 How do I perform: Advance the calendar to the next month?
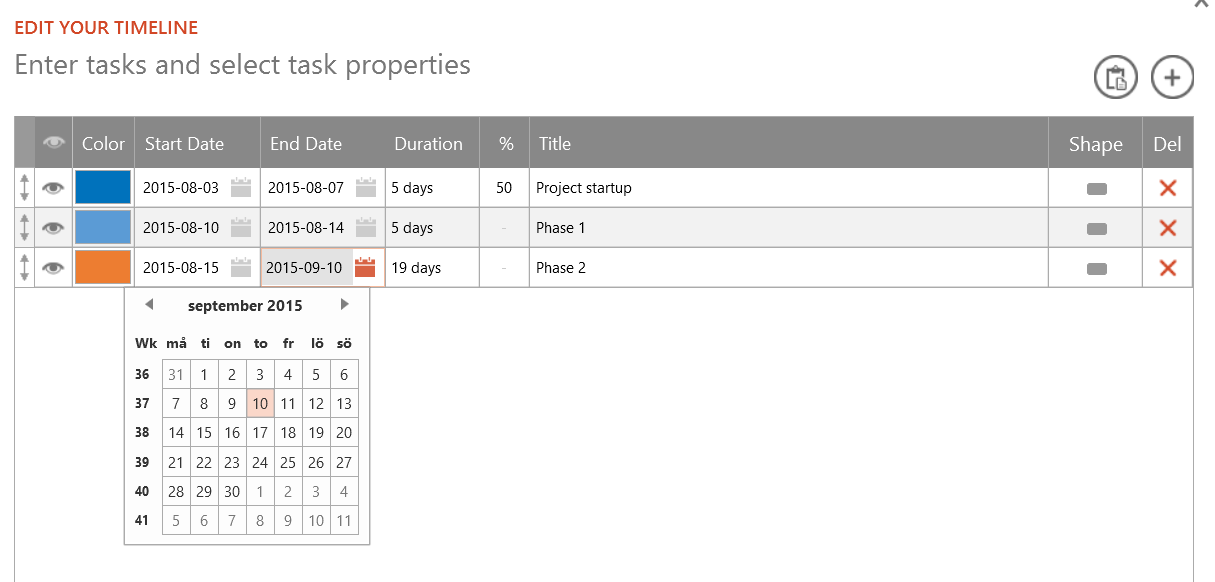(345, 305)
